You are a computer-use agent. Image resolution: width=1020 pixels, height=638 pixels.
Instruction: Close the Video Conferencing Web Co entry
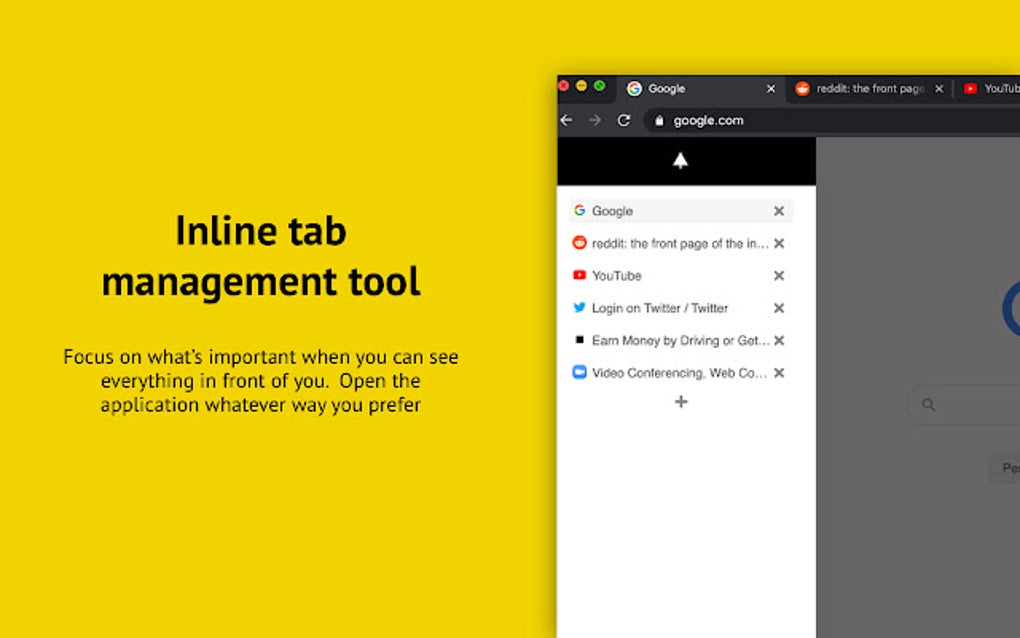(779, 372)
